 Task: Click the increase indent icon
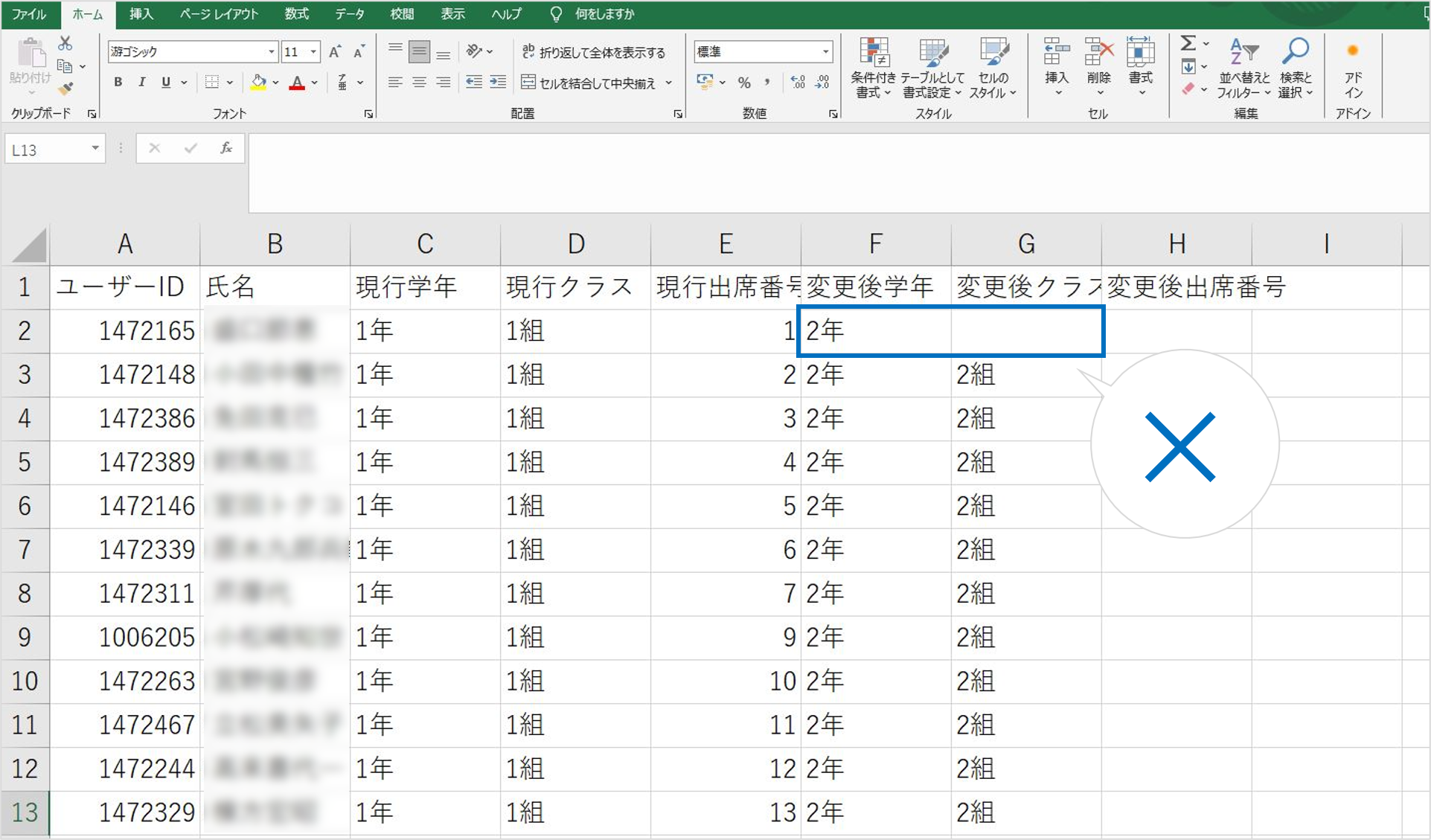click(498, 83)
